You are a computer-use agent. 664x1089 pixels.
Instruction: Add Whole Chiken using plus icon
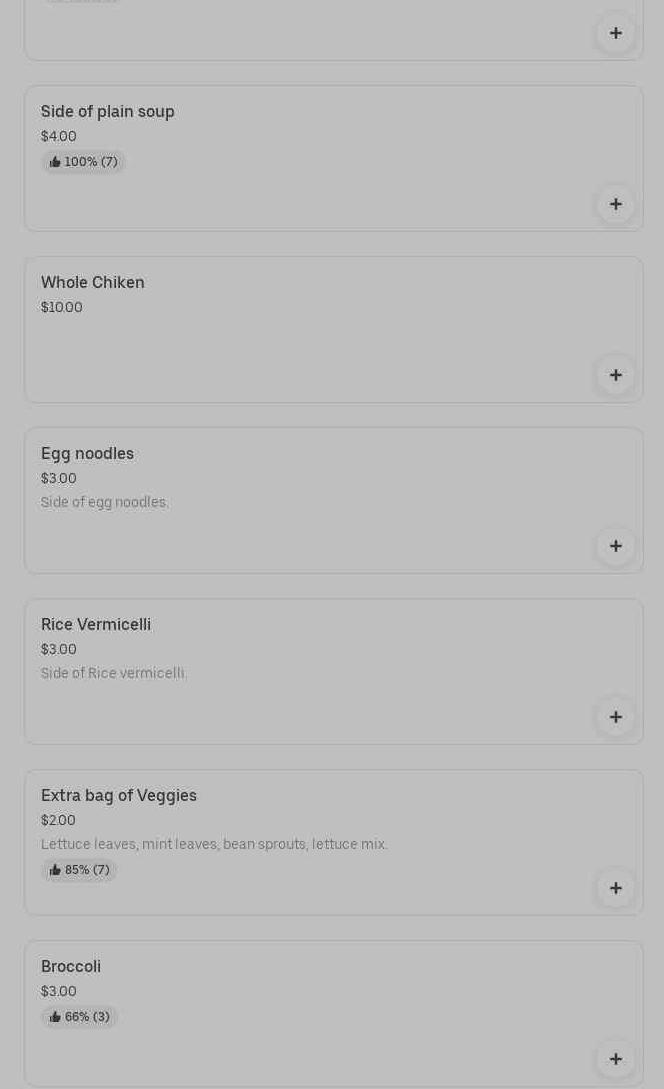[615, 376]
